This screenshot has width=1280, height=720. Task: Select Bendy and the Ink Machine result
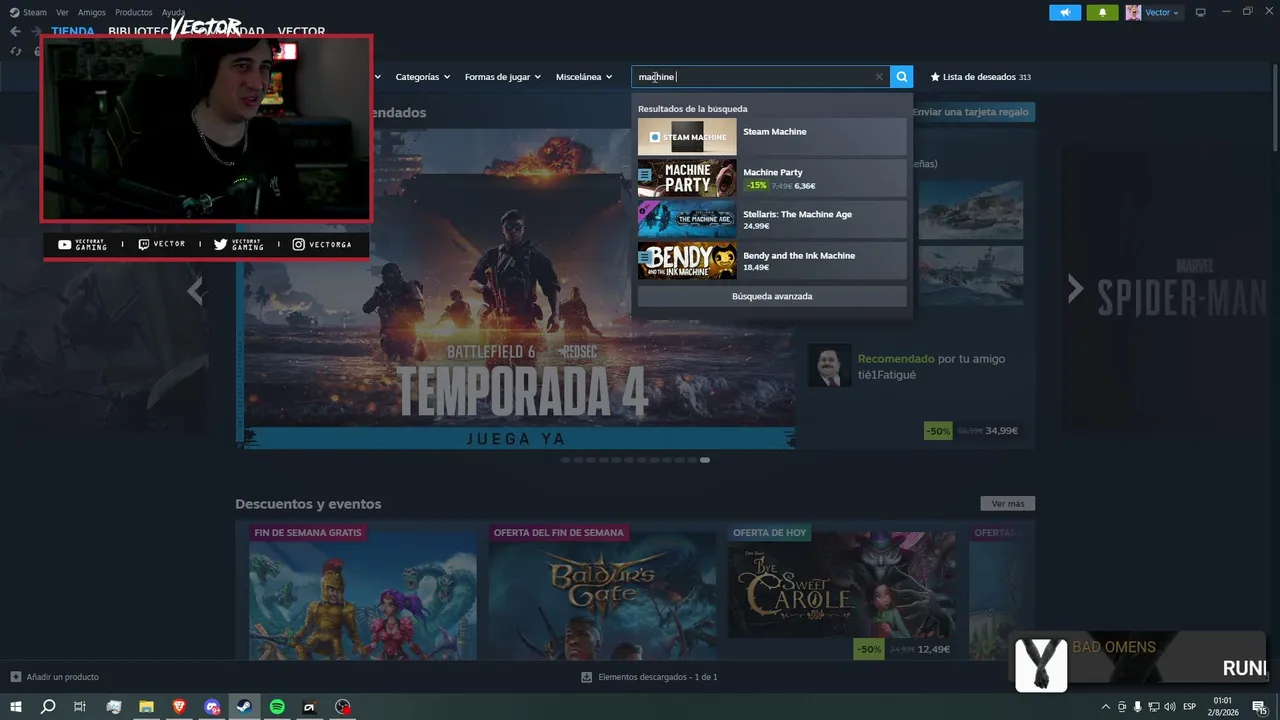coord(772,261)
